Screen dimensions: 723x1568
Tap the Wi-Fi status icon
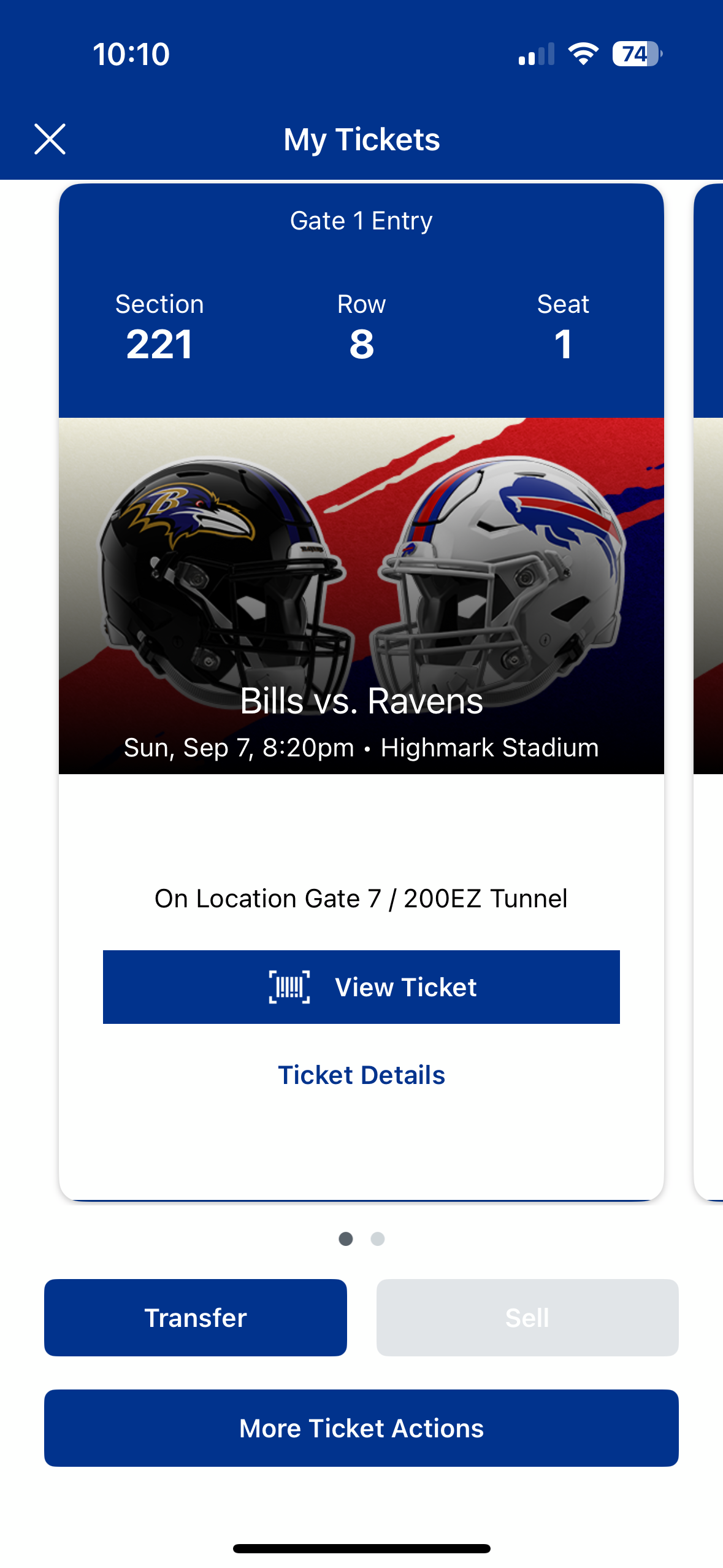coord(583,54)
